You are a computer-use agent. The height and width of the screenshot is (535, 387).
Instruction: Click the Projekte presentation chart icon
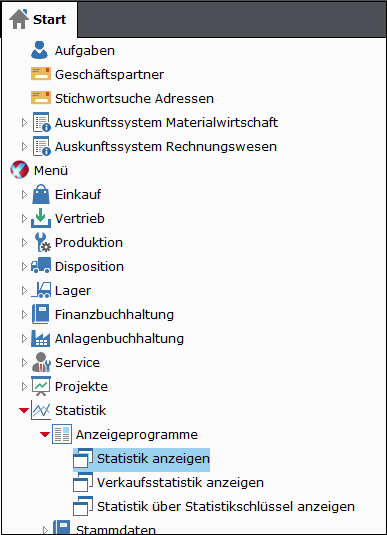41,386
